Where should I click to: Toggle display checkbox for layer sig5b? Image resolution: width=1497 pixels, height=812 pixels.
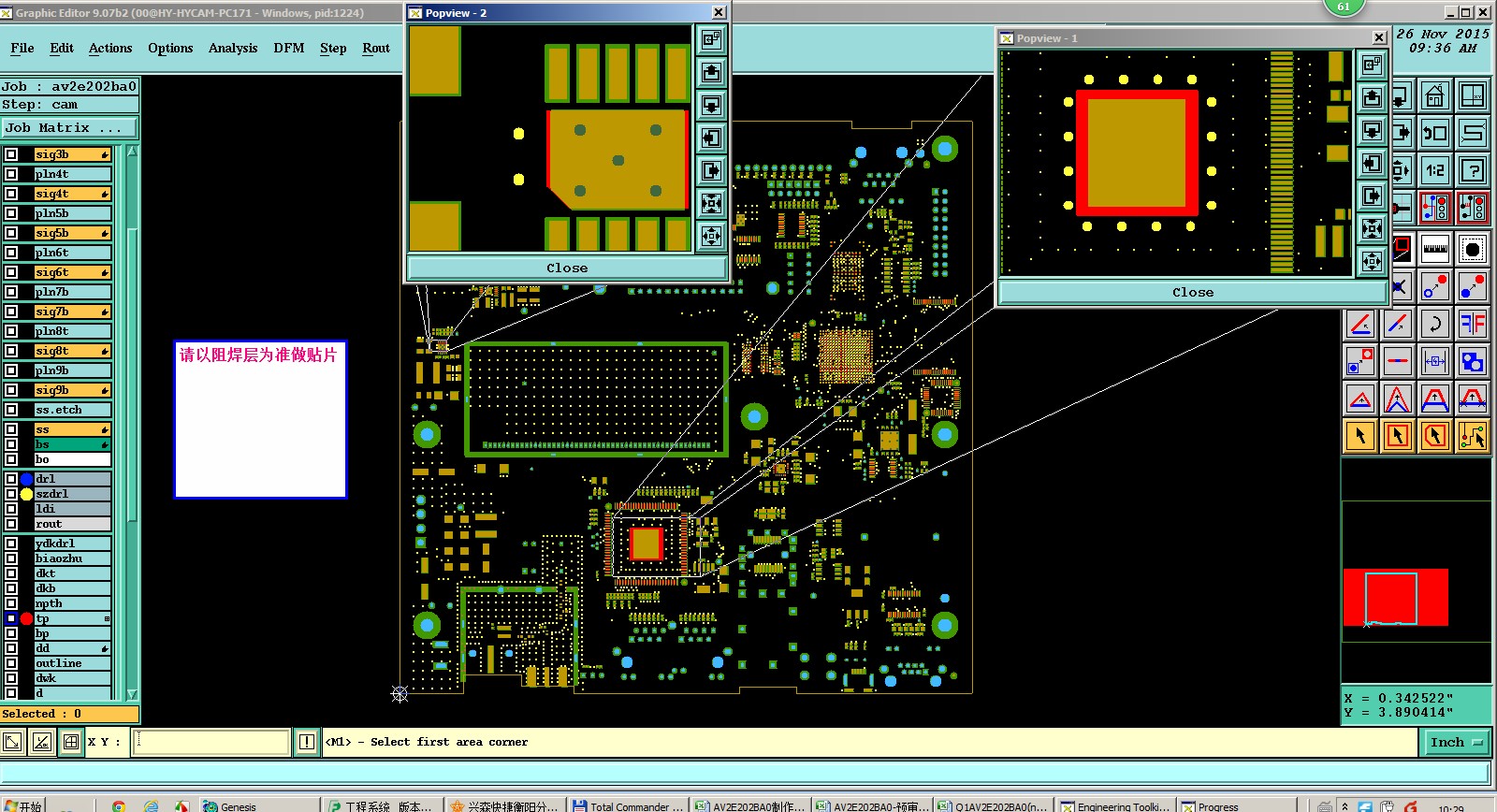[x=11, y=233]
